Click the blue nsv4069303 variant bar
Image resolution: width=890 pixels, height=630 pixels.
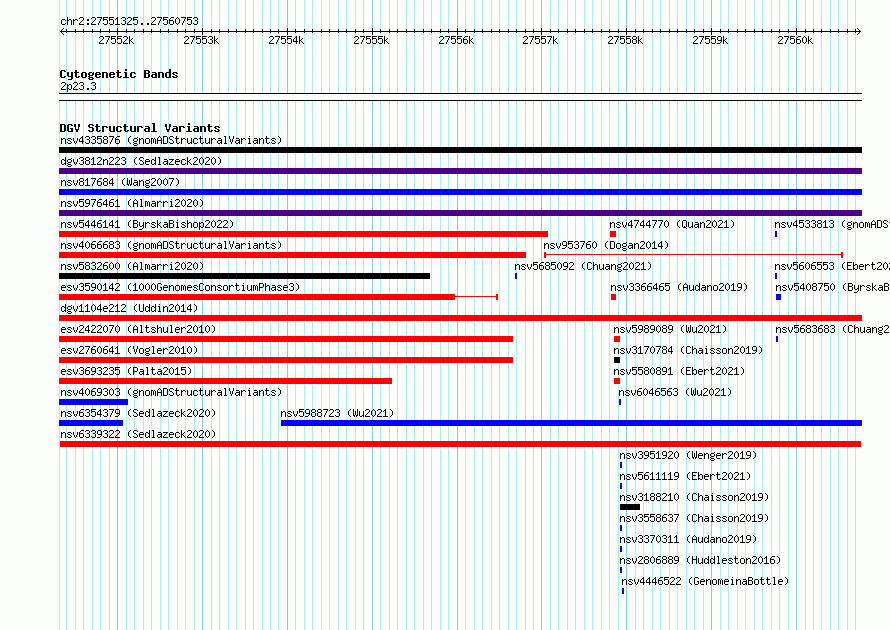tap(94, 402)
